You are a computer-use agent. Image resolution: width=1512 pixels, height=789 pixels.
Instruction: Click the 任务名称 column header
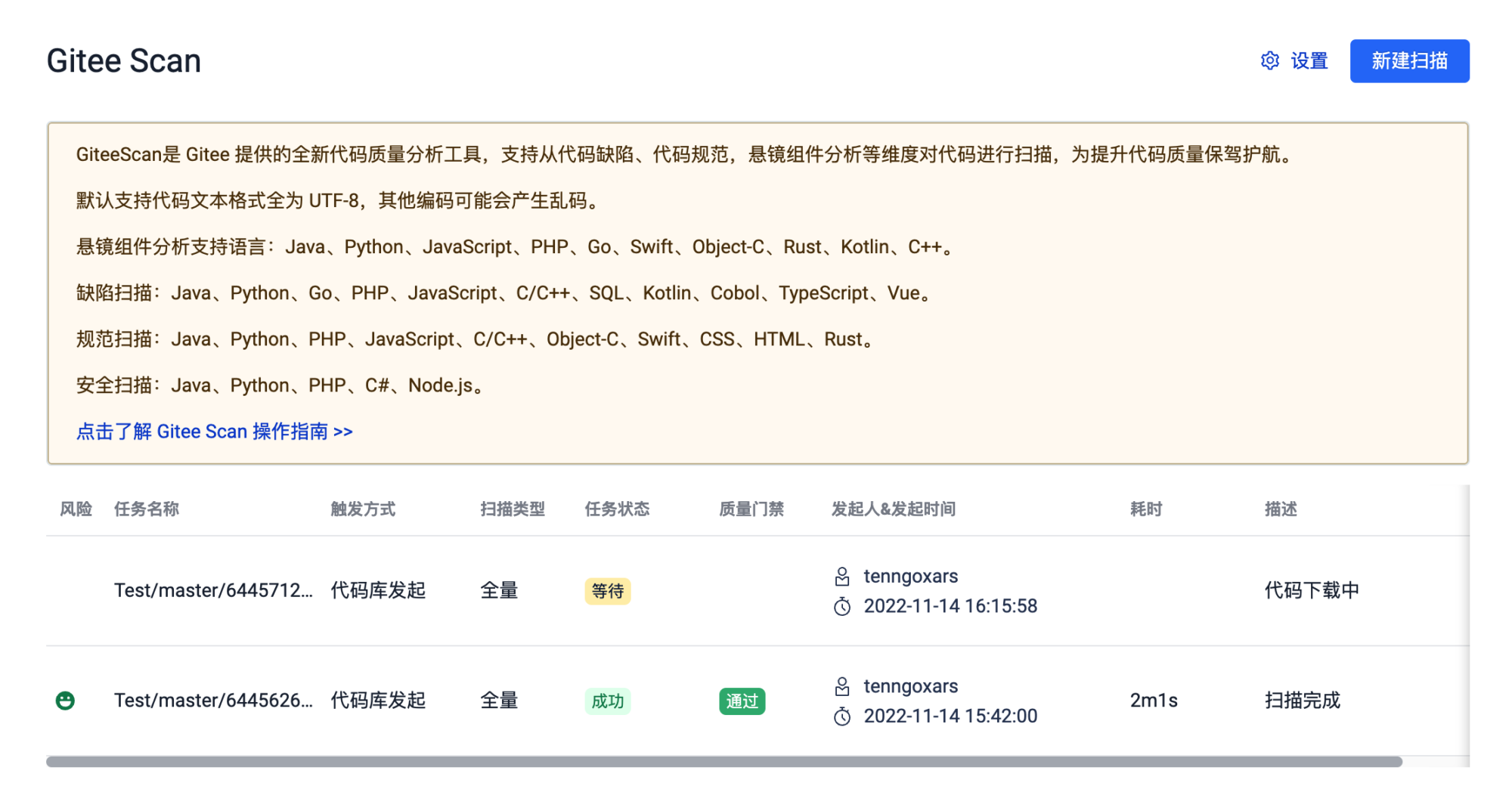point(147,509)
